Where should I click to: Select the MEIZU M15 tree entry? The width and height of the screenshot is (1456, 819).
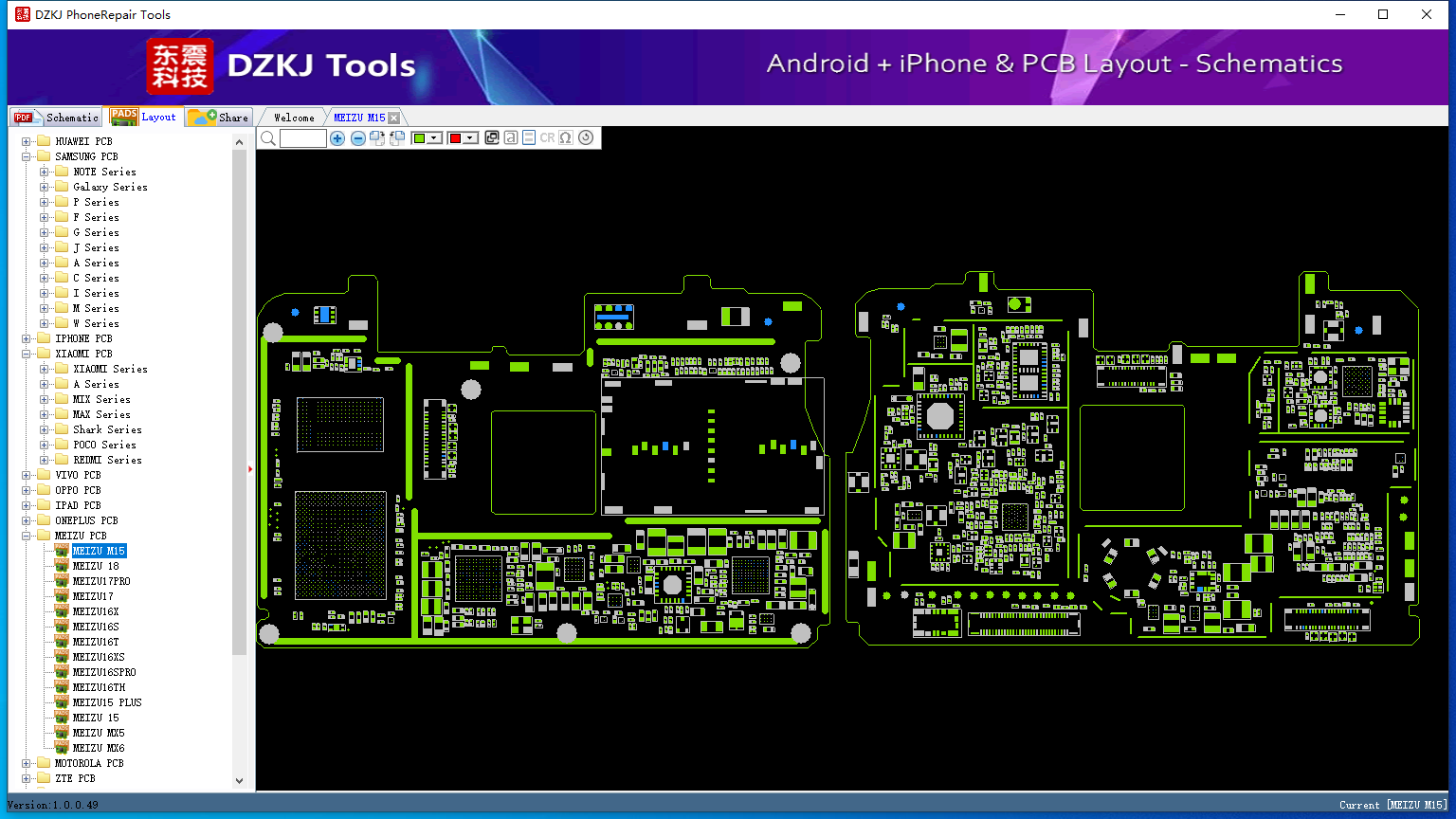coord(99,551)
